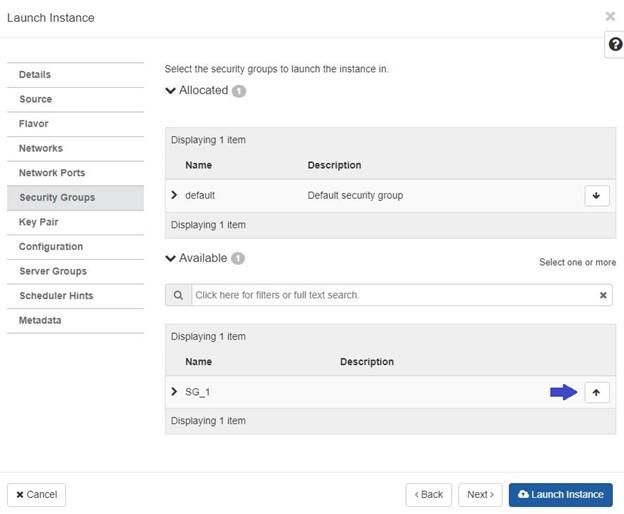Click the 'SG_1' name cell

pos(197,392)
